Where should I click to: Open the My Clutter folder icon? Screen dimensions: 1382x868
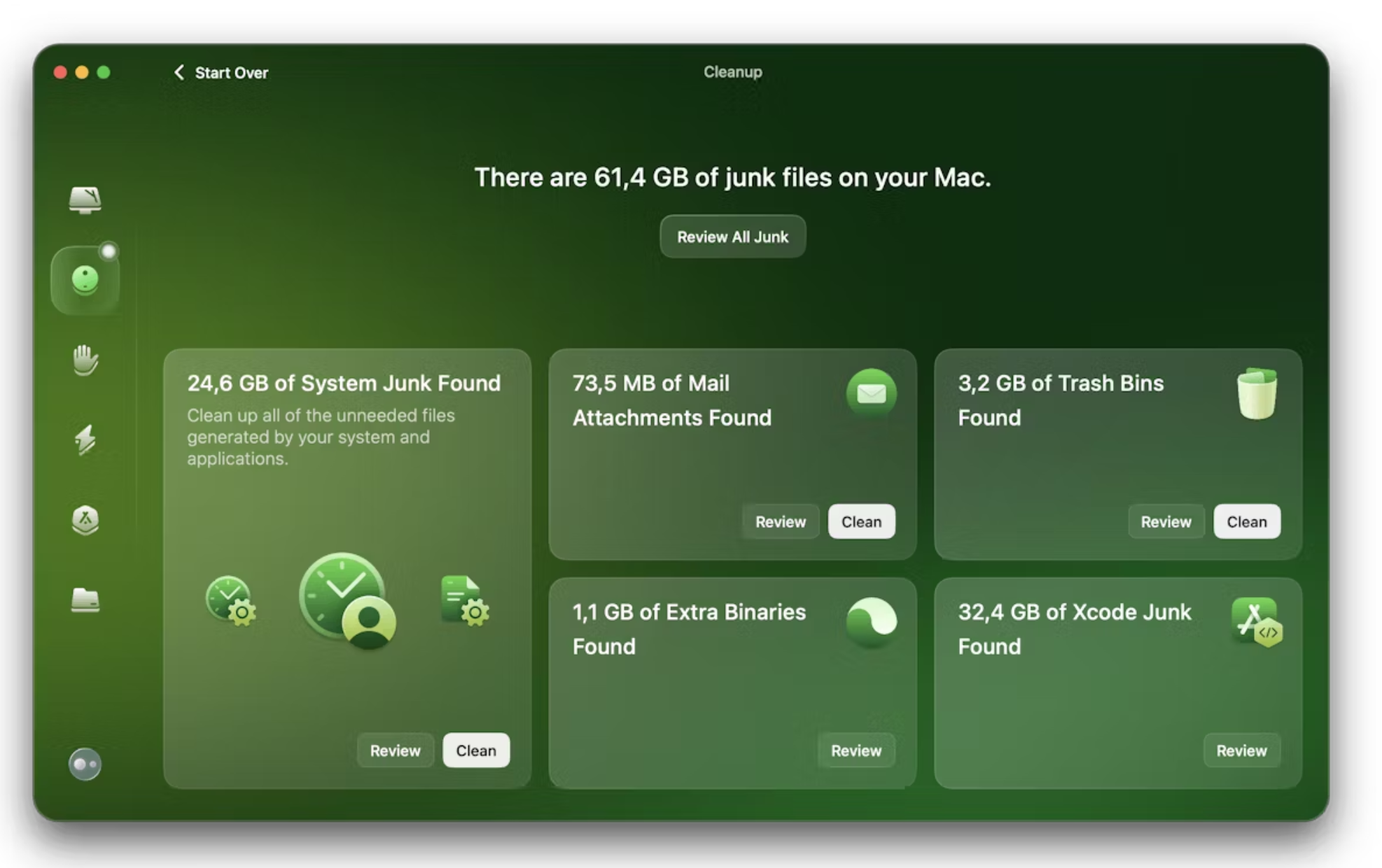[85, 600]
